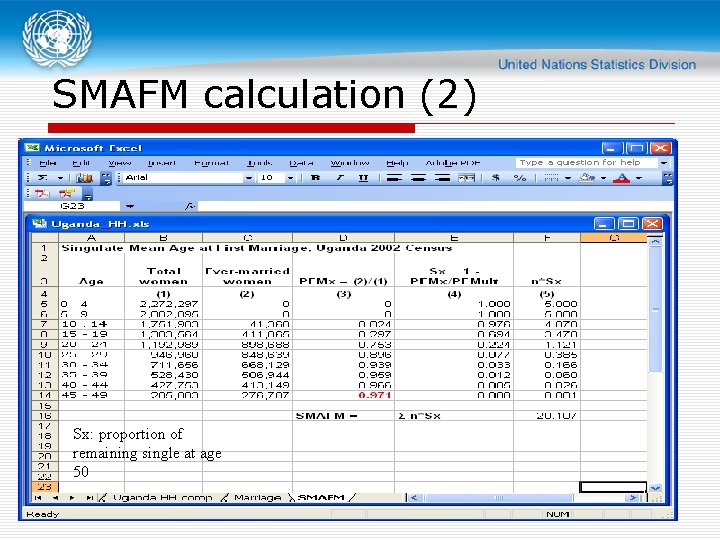
Task: Go to first sheet tab arrow
Action: 38,498
